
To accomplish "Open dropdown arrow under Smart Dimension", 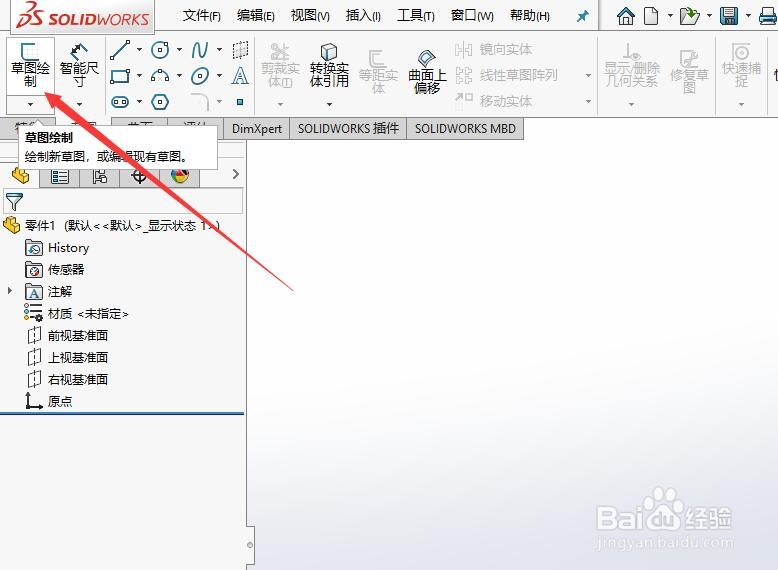I will click(x=79, y=104).
